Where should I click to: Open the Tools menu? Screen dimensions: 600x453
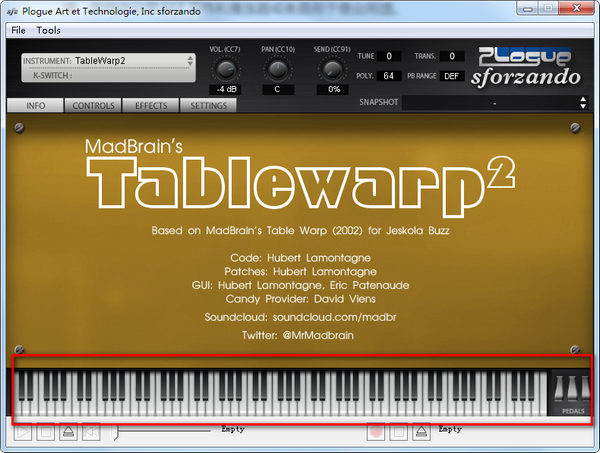click(x=49, y=31)
